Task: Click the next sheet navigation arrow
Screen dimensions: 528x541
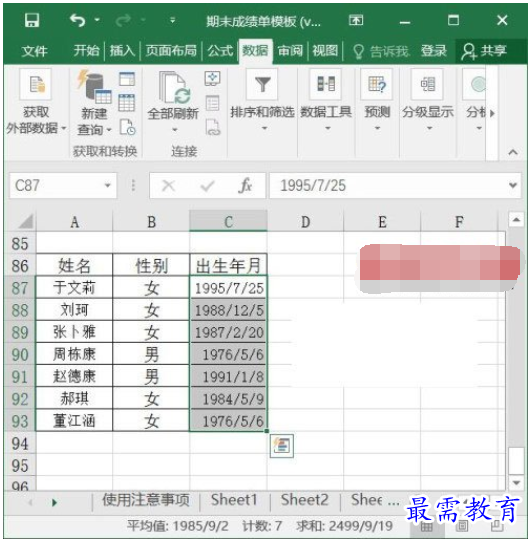Action: pos(54,502)
